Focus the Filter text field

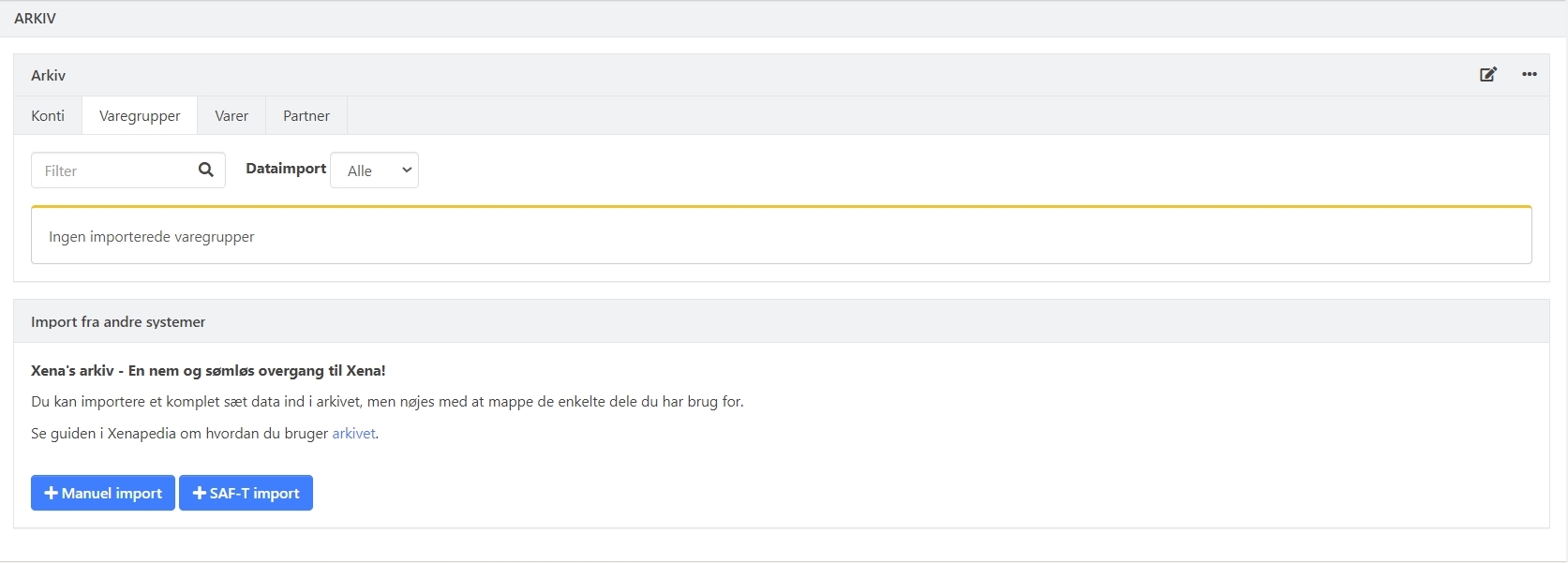(x=112, y=170)
